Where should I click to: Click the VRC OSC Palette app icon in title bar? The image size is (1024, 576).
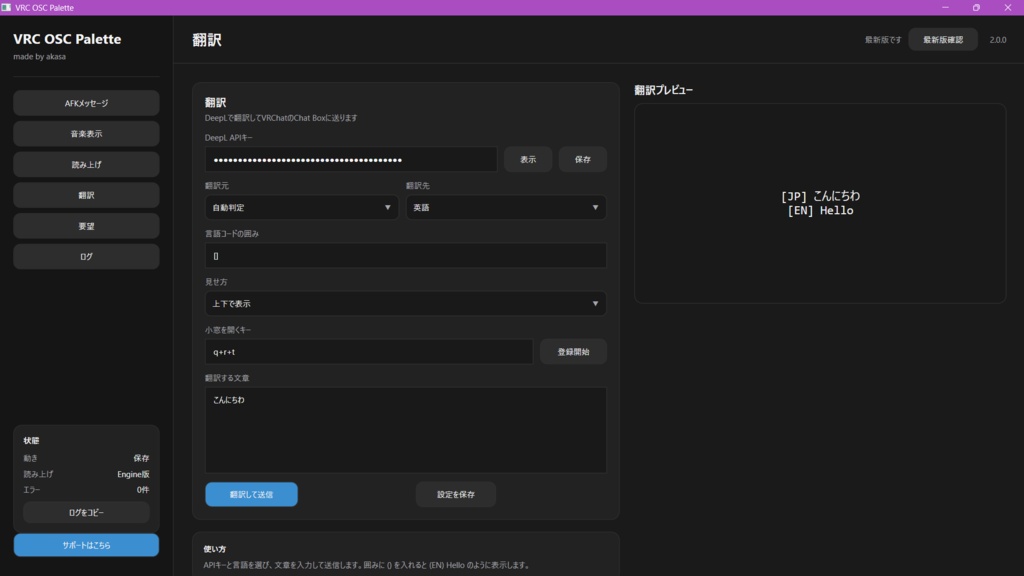[7, 7]
